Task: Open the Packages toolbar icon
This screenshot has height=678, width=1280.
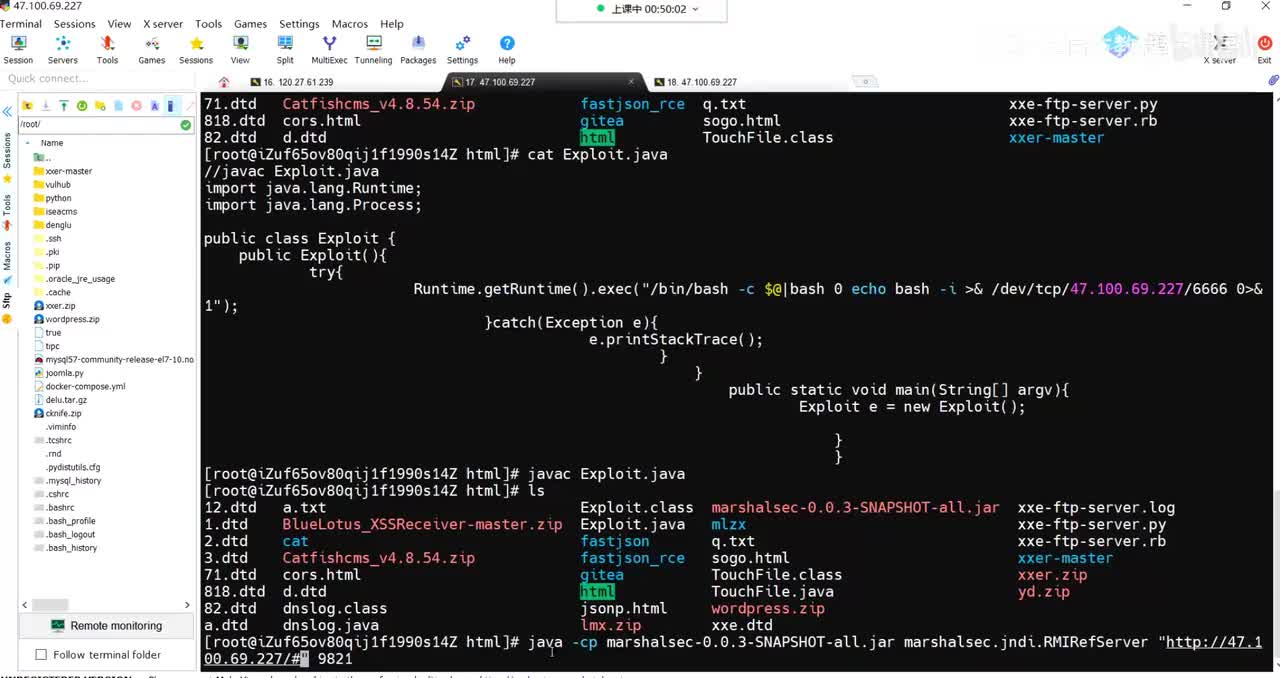Action: [418, 49]
